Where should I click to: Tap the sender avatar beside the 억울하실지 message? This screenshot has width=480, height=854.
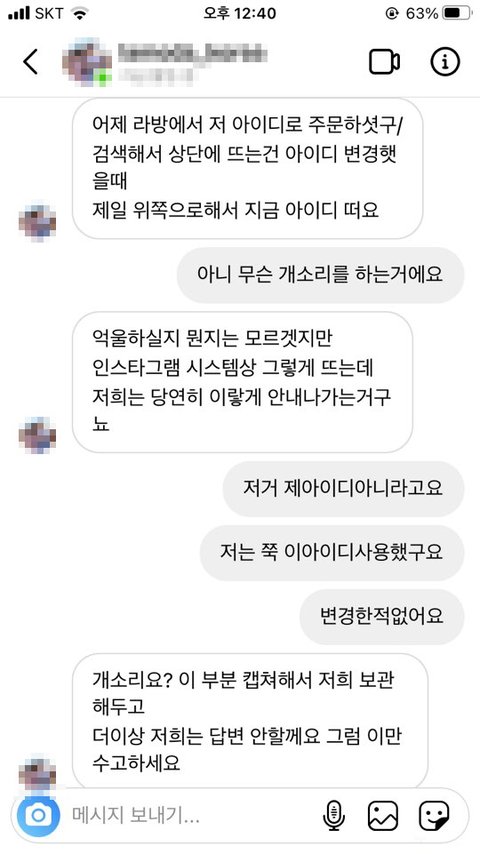point(37,435)
